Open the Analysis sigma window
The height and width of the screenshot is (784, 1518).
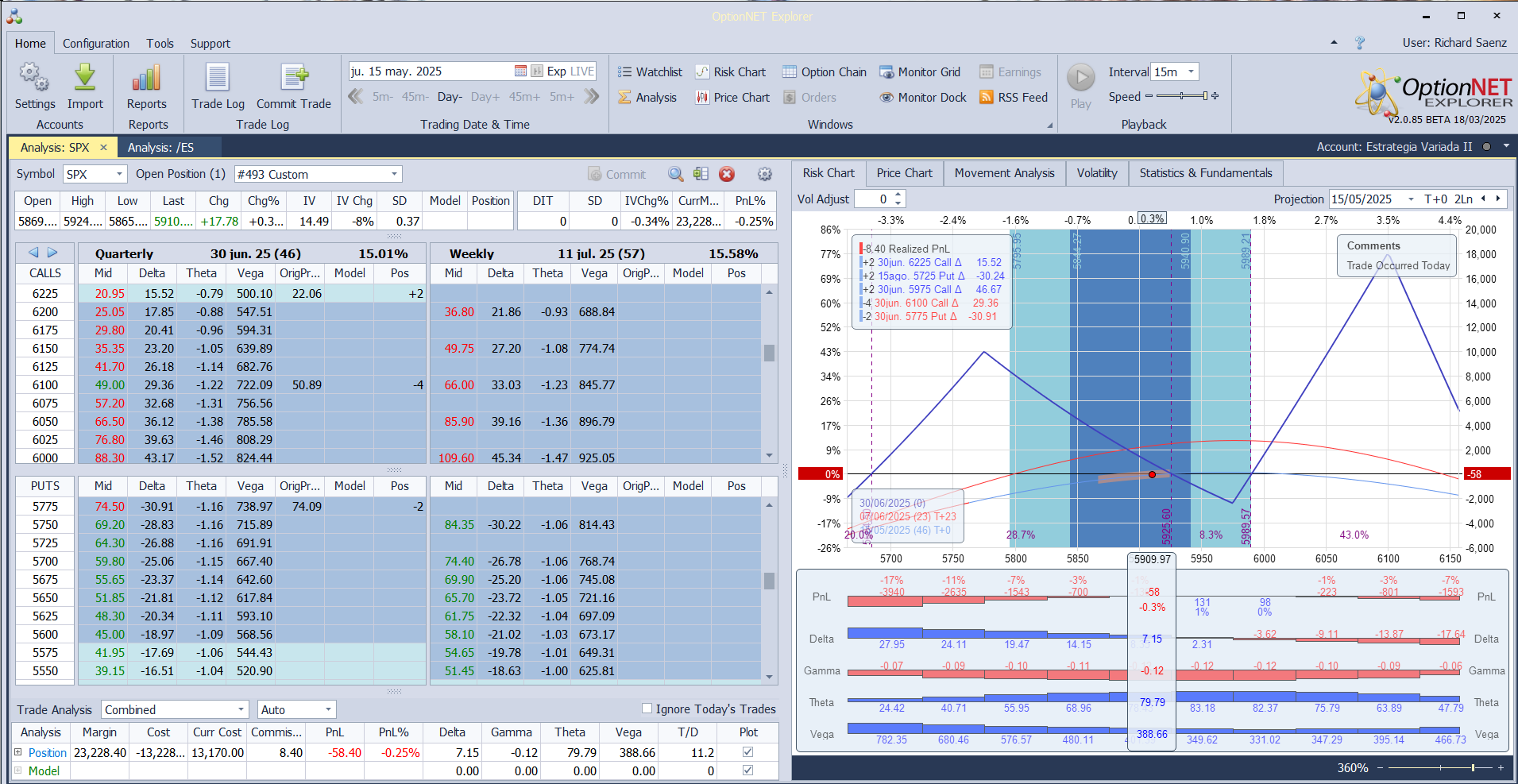[x=647, y=98]
